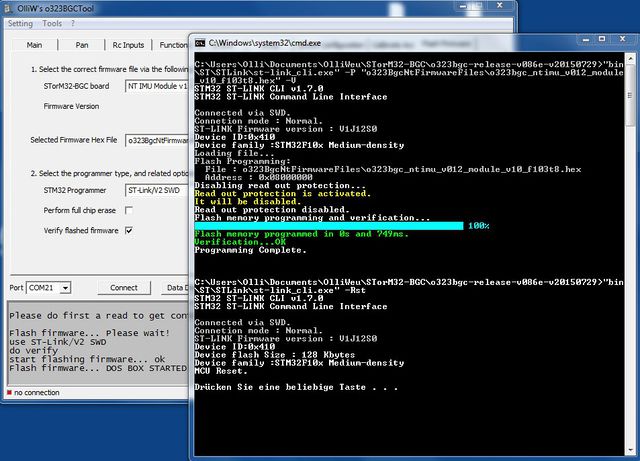Enable Perform full chip erase checkbox
The image size is (640, 461).
[x=128, y=210]
